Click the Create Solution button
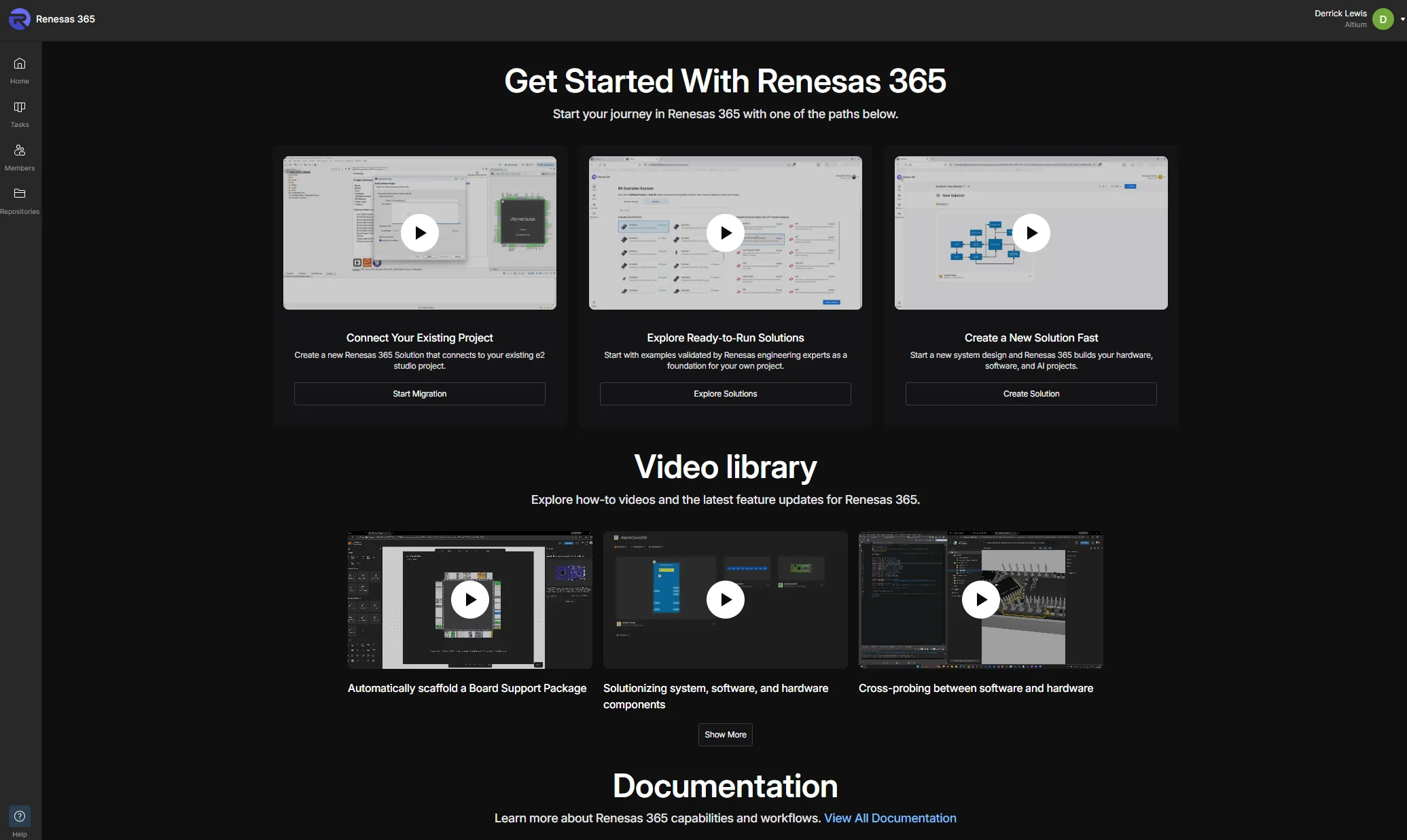The width and height of the screenshot is (1407, 840). click(x=1031, y=394)
